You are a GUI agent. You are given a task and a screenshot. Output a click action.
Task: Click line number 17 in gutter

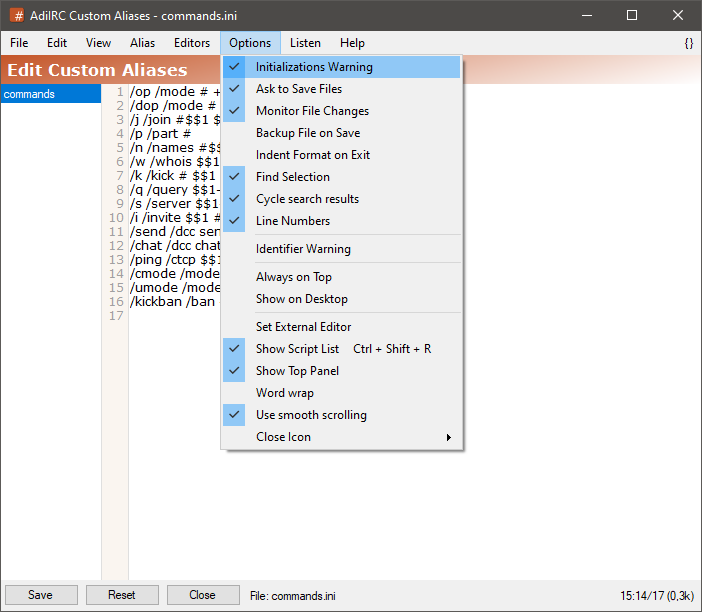(116, 316)
